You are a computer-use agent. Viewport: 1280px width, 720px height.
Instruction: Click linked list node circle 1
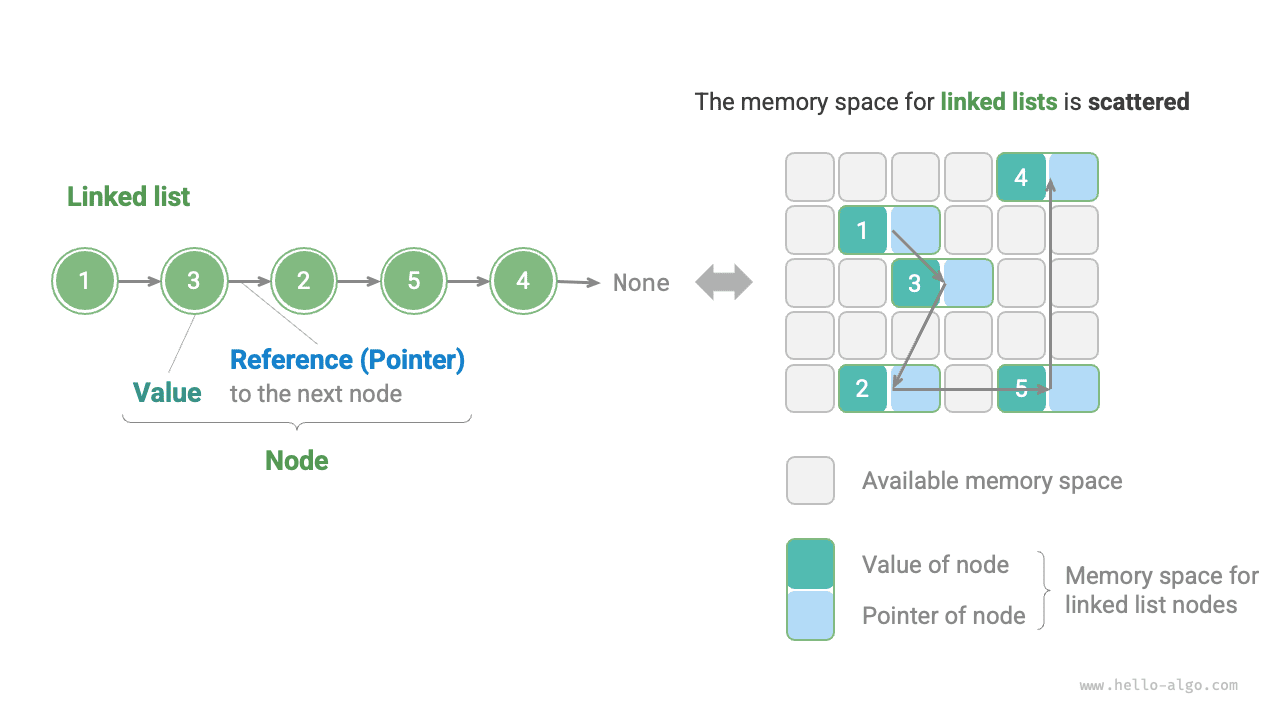click(85, 281)
